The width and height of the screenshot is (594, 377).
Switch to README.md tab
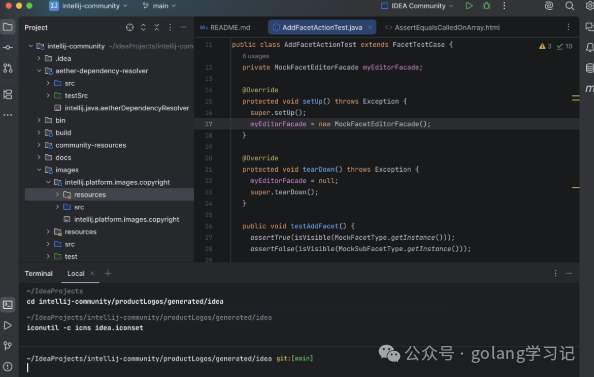click(225, 27)
